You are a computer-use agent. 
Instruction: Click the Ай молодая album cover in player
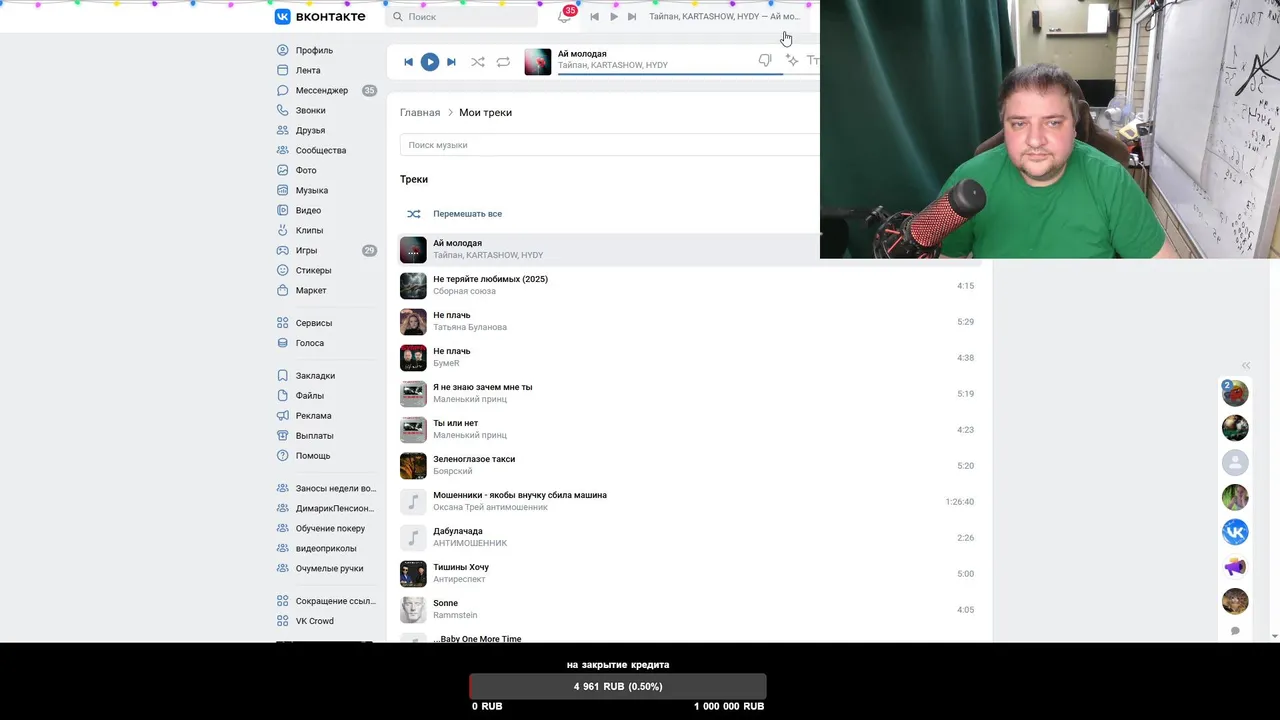(537, 61)
